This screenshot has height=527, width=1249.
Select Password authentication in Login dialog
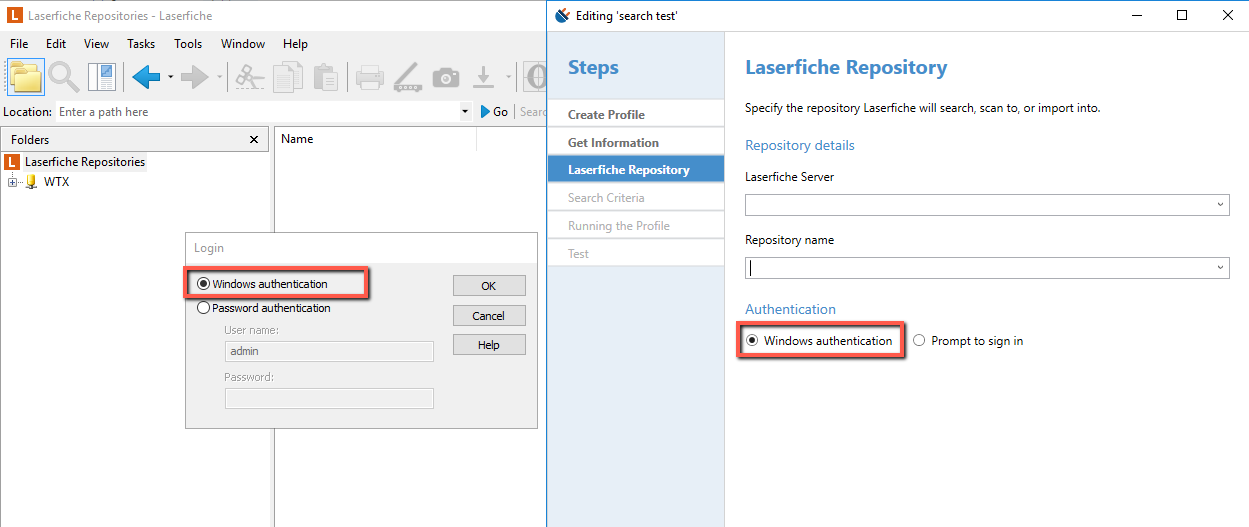(204, 308)
